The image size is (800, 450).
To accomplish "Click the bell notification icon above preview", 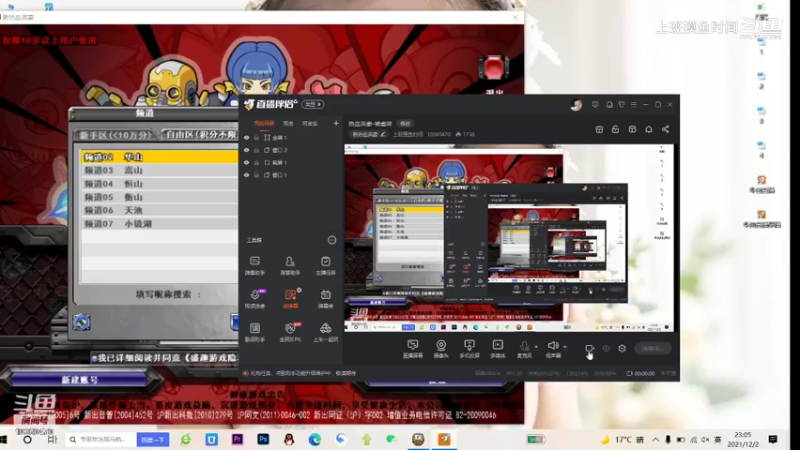I will click(x=648, y=130).
